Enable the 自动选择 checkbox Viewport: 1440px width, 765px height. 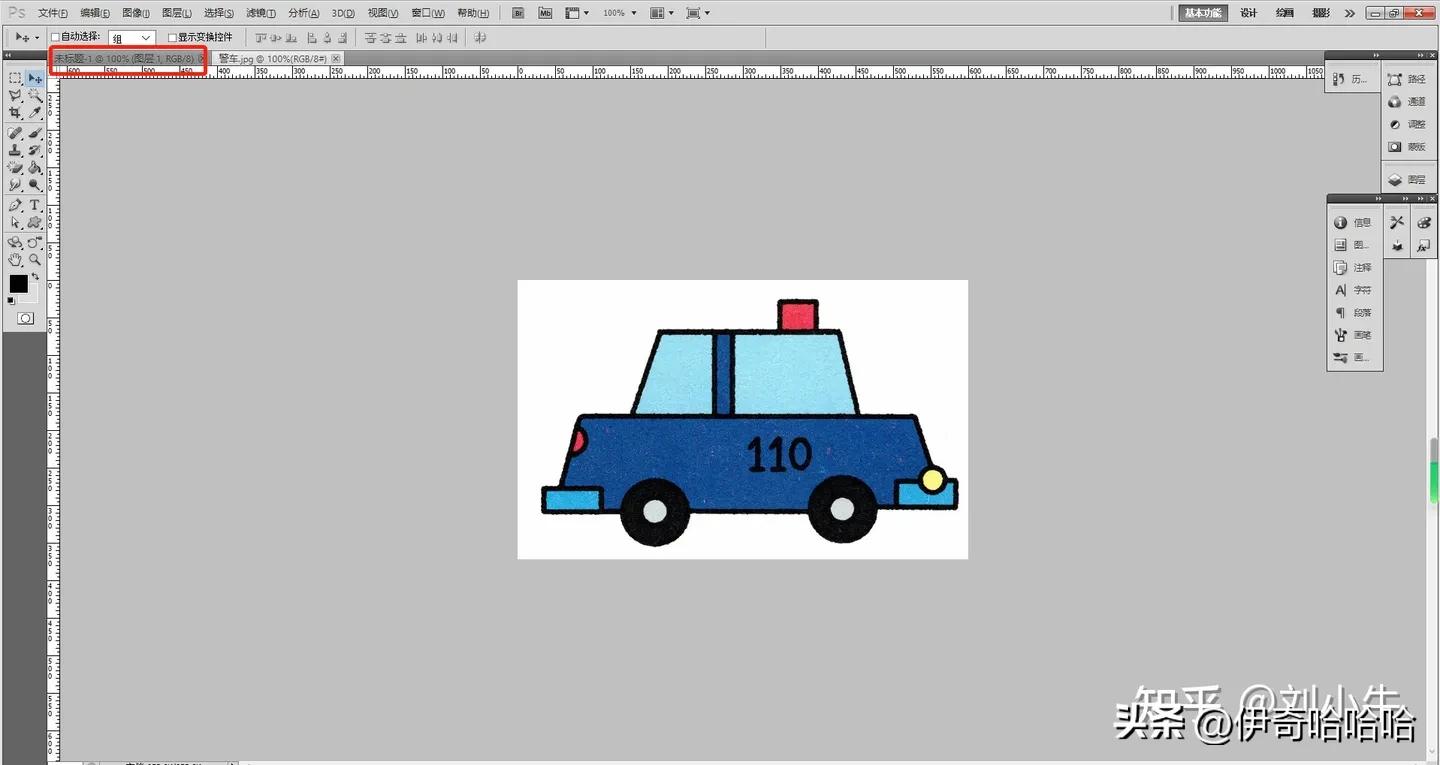pos(56,37)
